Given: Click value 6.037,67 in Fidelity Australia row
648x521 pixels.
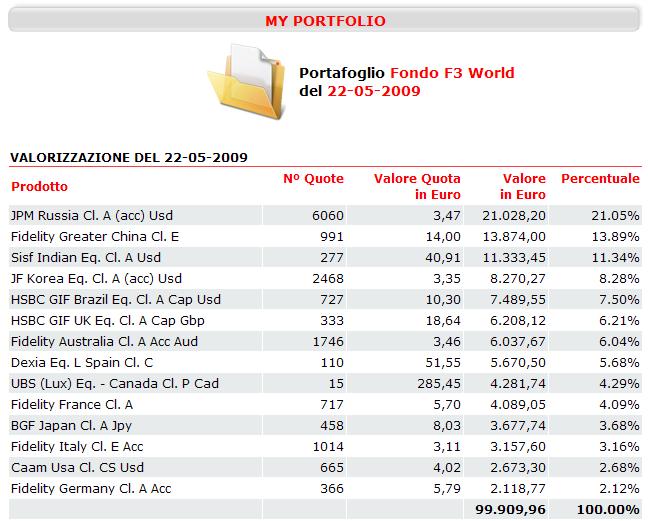Looking at the screenshot, I should coord(518,342).
